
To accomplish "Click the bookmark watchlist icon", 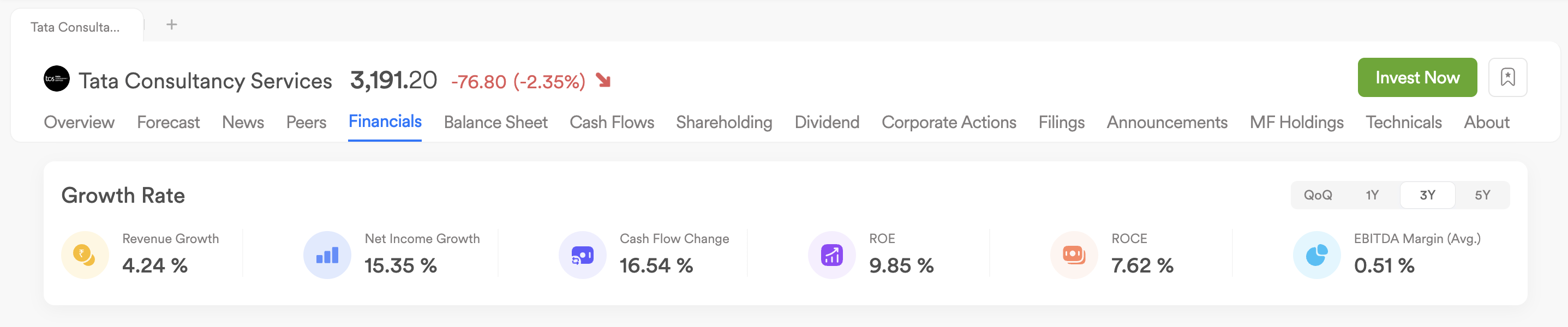I will point(1507,77).
